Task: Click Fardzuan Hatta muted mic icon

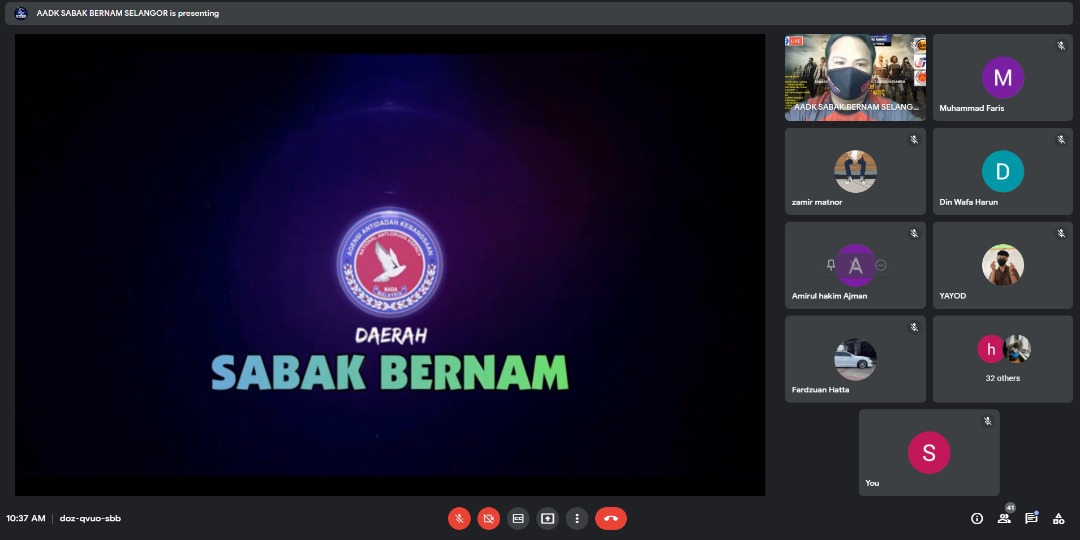Action: coord(914,327)
